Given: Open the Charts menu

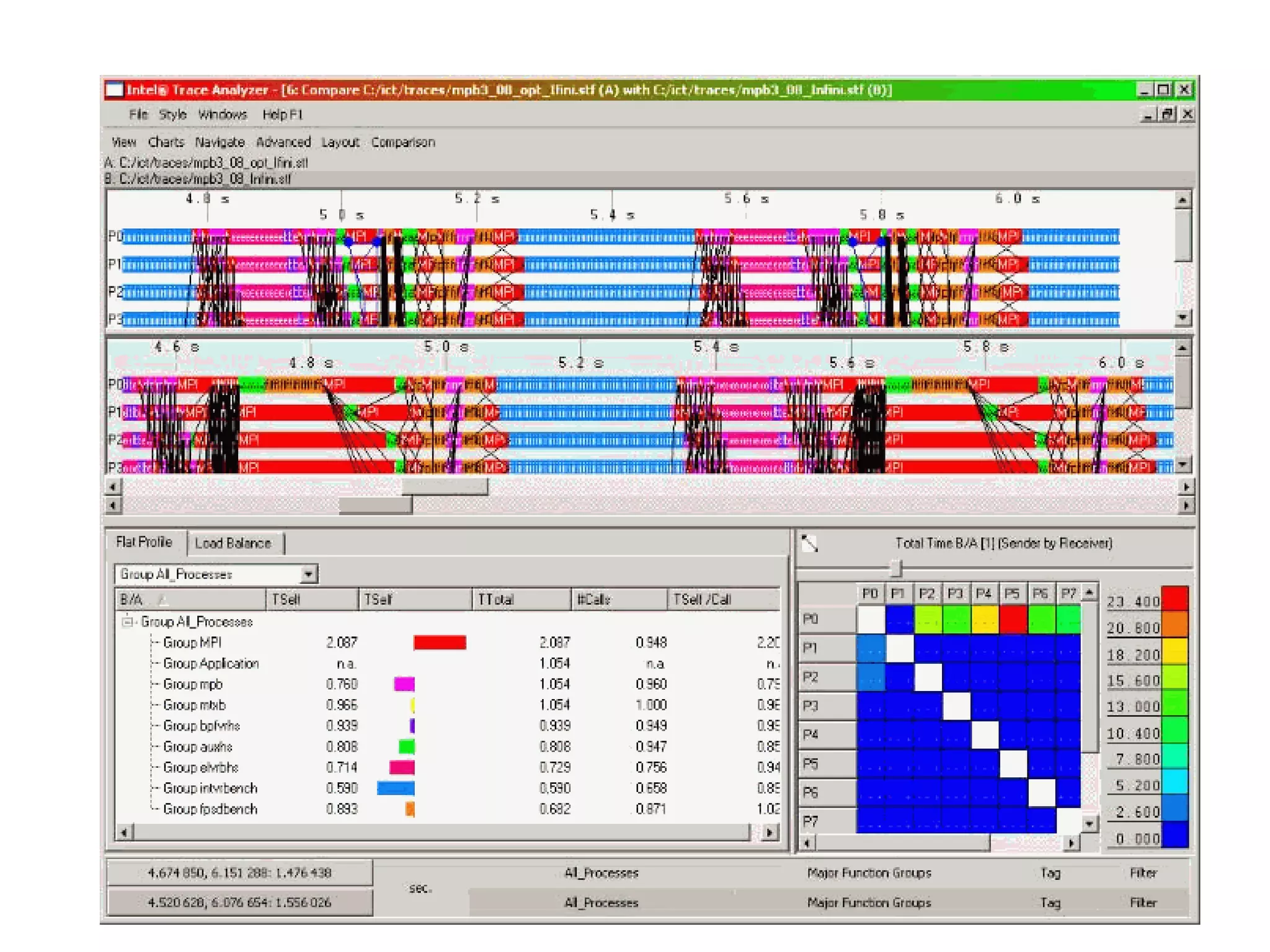Looking at the screenshot, I should point(166,143).
